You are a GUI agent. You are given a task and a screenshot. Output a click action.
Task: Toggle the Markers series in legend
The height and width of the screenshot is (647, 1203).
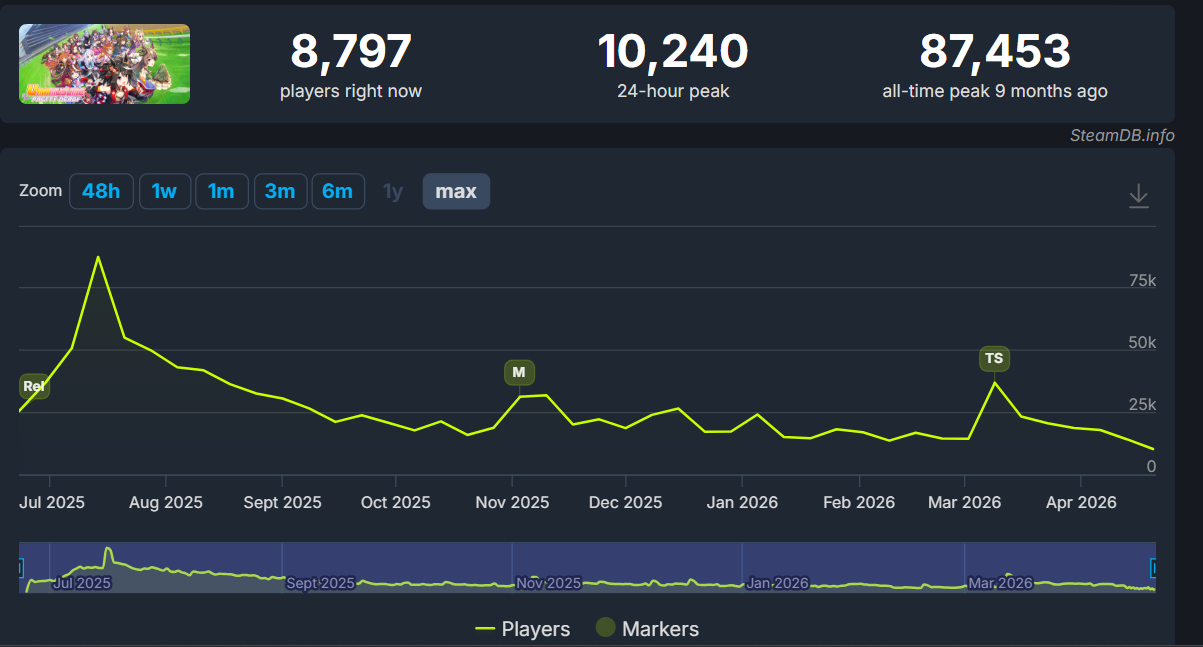click(x=647, y=629)
